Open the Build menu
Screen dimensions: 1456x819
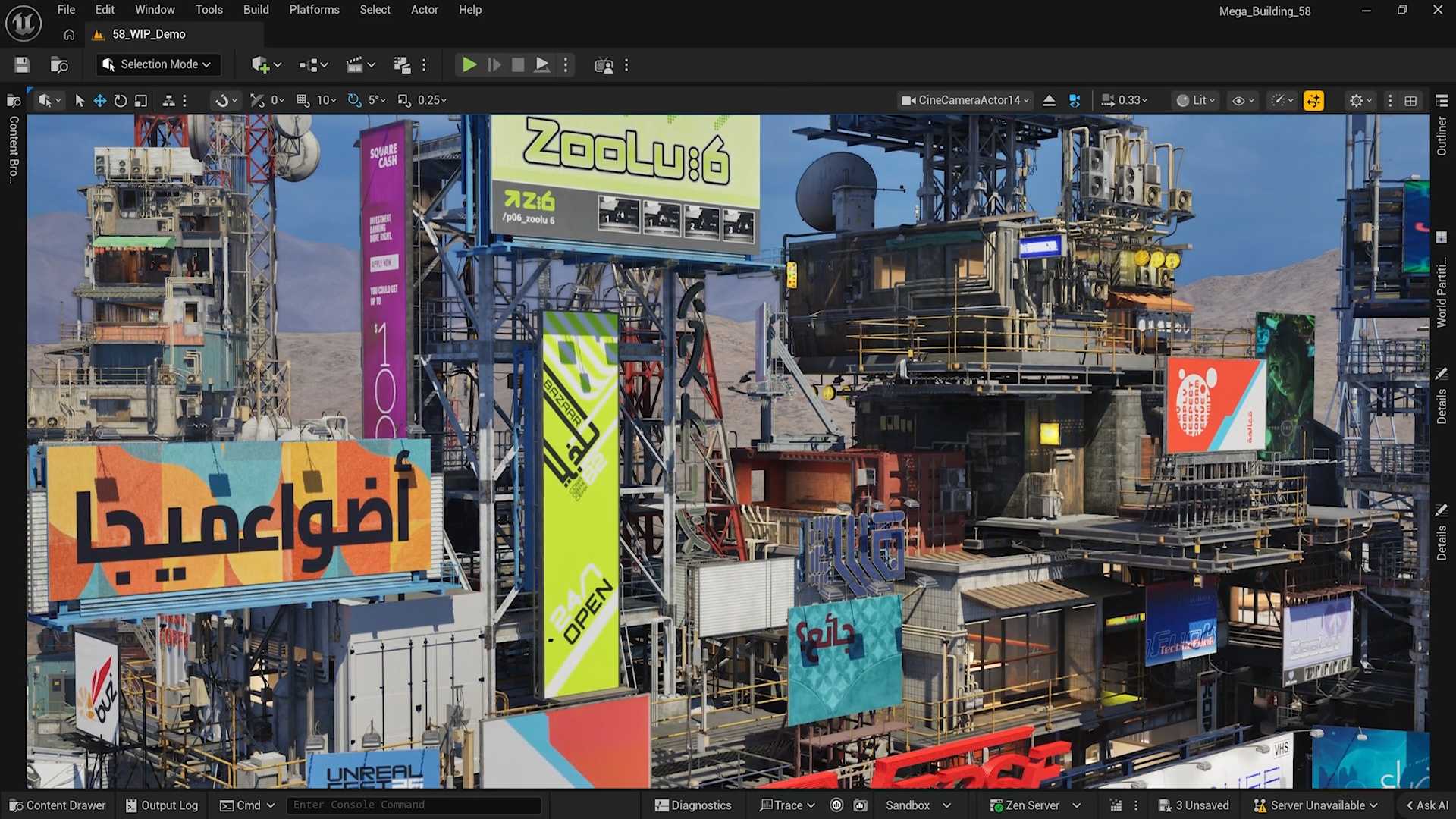click(256, 10)
